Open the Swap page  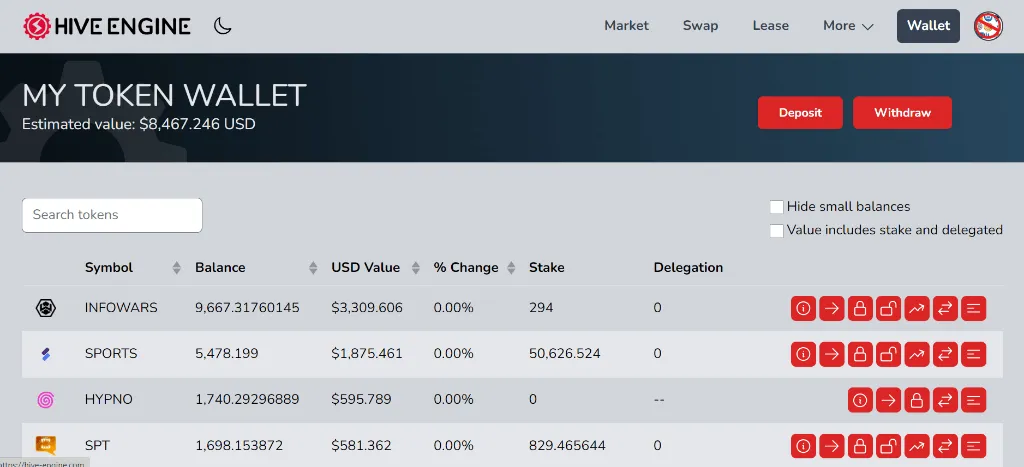point(700,26)
